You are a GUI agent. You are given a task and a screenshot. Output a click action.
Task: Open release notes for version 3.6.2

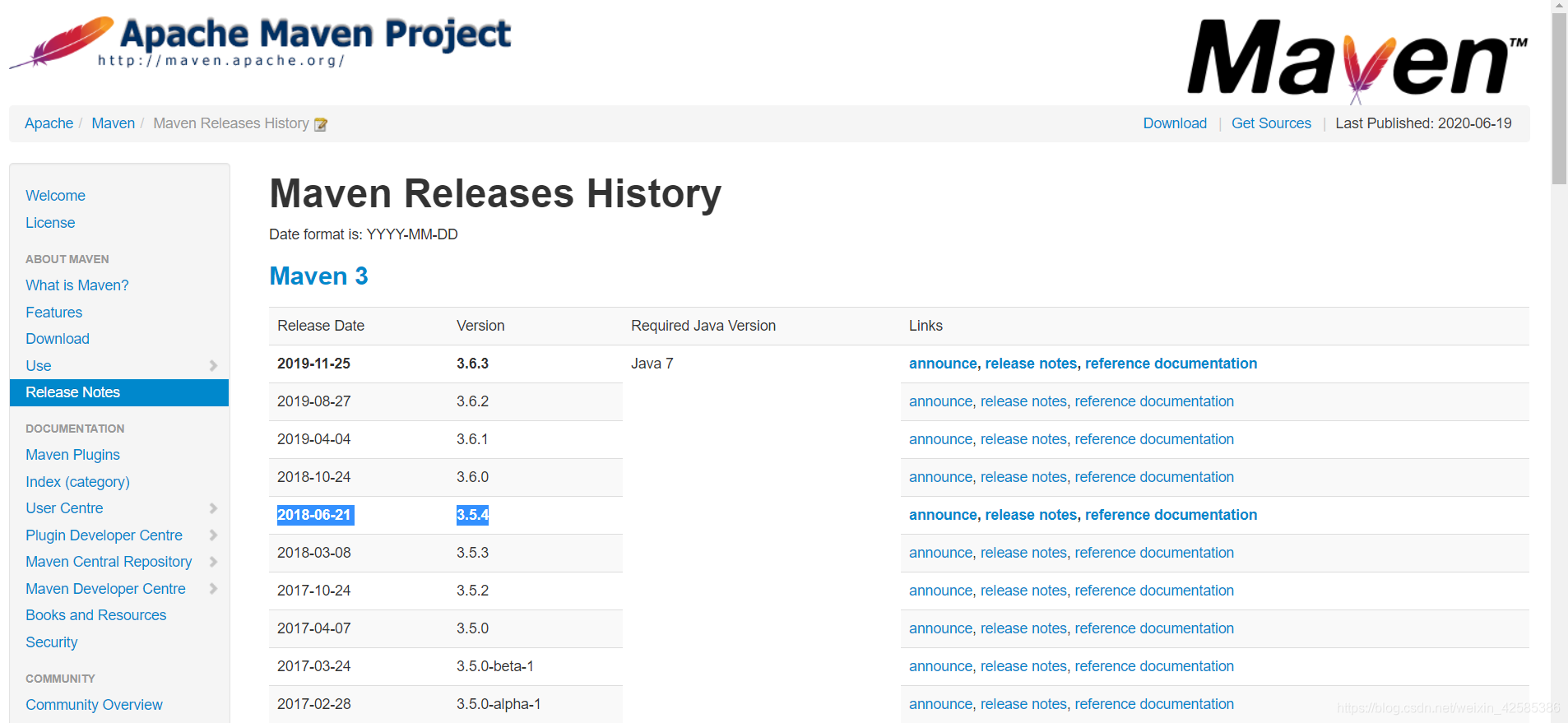1023,401
